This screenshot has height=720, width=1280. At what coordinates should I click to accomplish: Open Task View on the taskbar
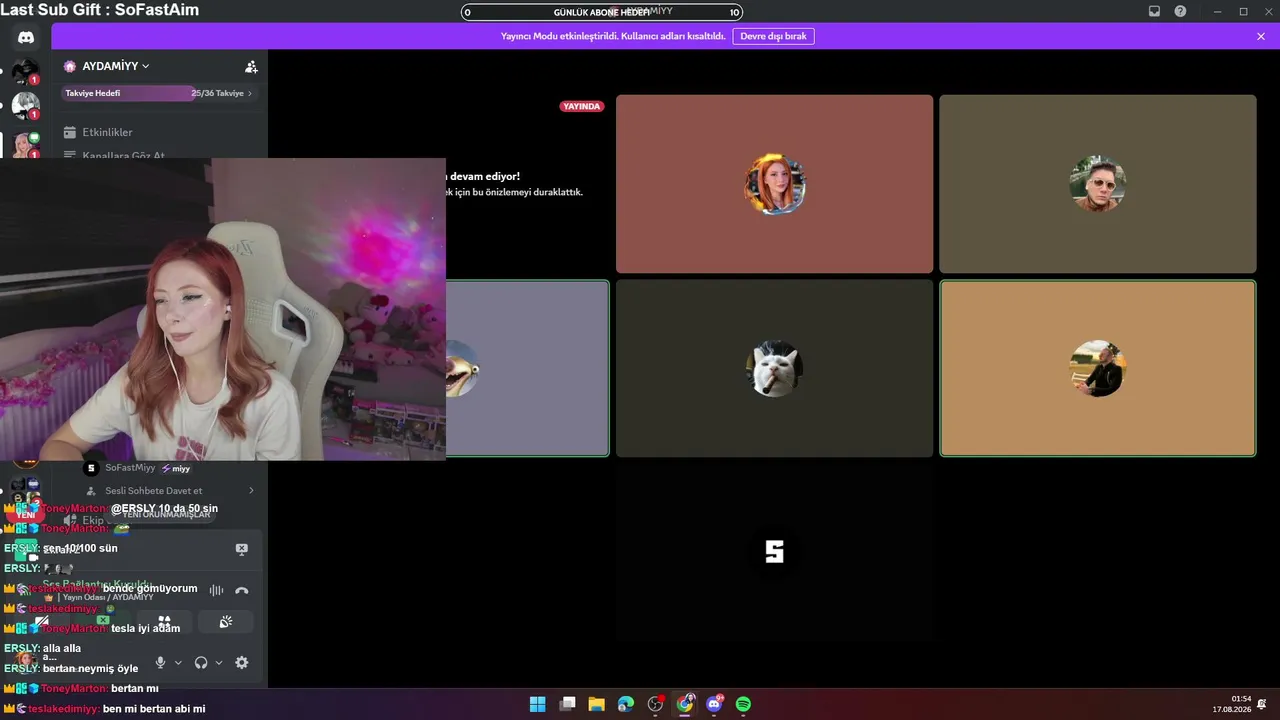pyautogui.click(x=567, y=704)
